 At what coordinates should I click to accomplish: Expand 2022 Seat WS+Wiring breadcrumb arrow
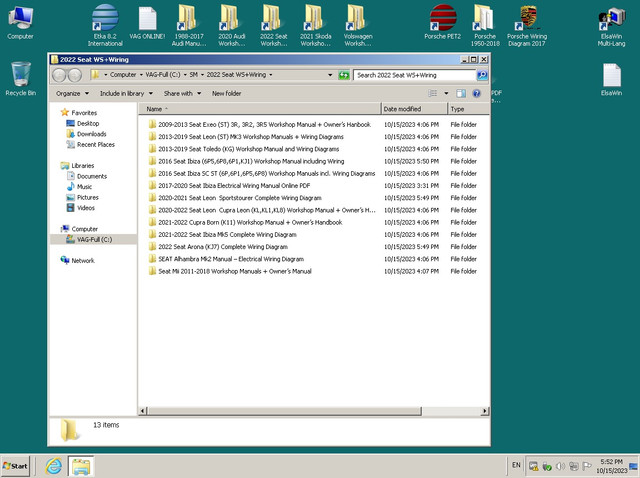pos(271,75)
